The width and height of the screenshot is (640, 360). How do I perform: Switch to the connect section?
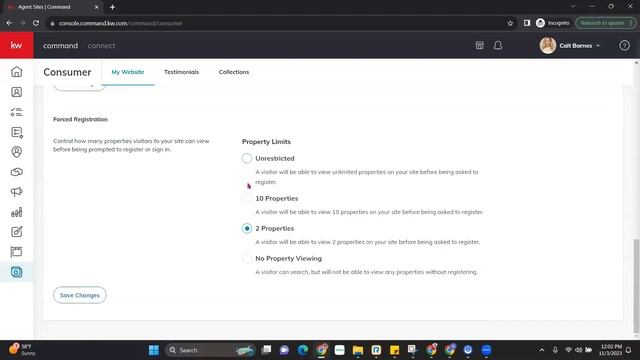point(101,46)
